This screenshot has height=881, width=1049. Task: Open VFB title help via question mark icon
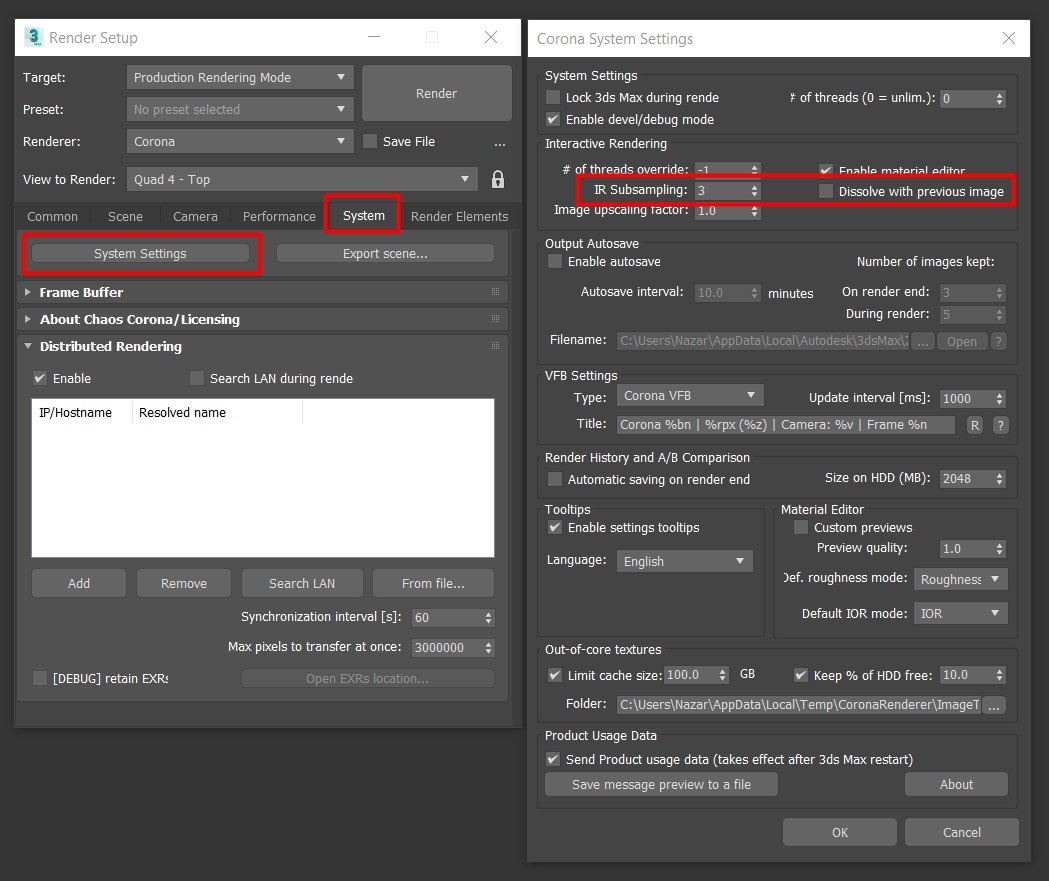pyautogui.click(x=1000, y=425)
